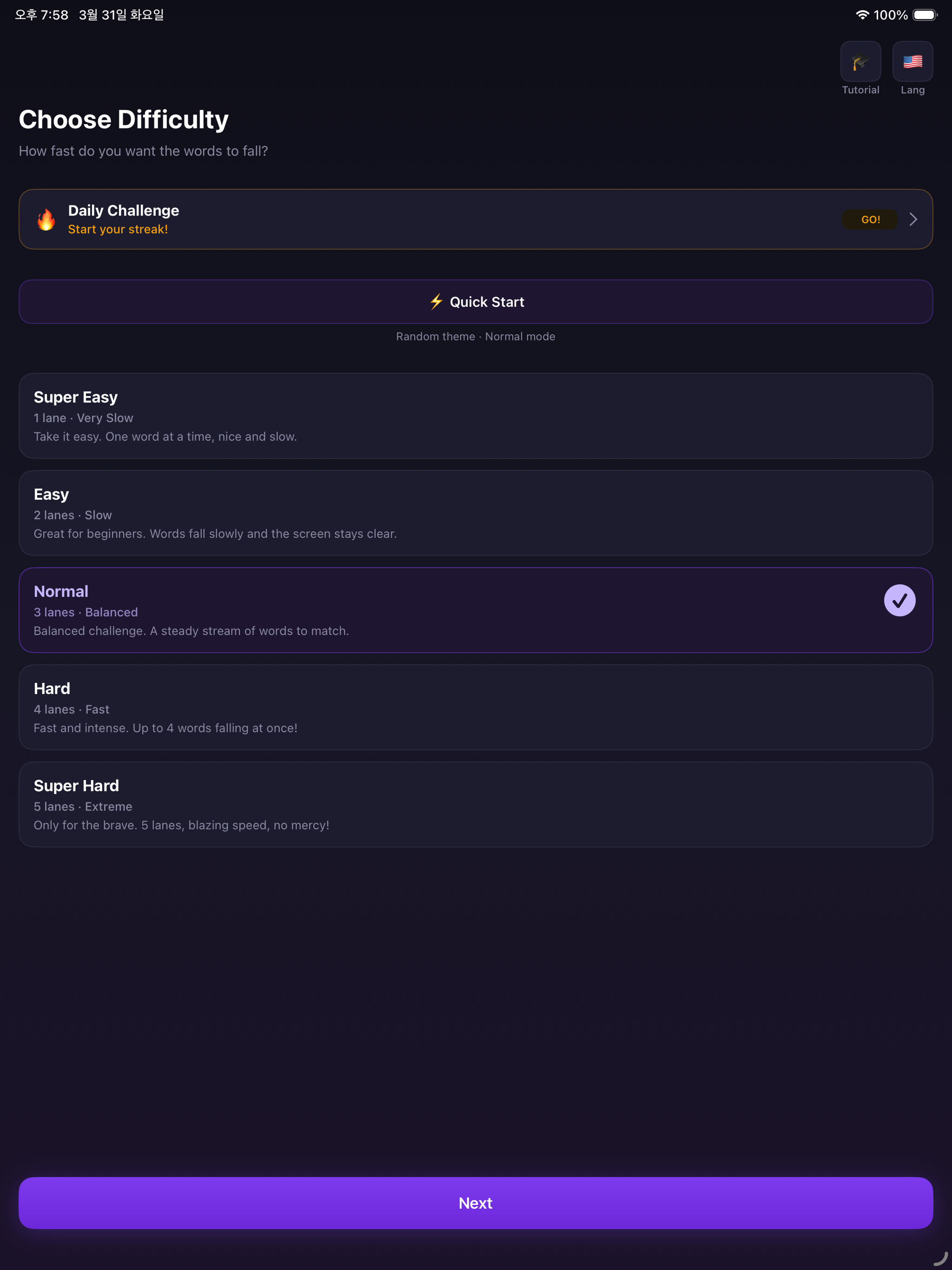Start a game with Quick Start
Viewport: 952px width, 1270px height.
(x=476, y=302)
